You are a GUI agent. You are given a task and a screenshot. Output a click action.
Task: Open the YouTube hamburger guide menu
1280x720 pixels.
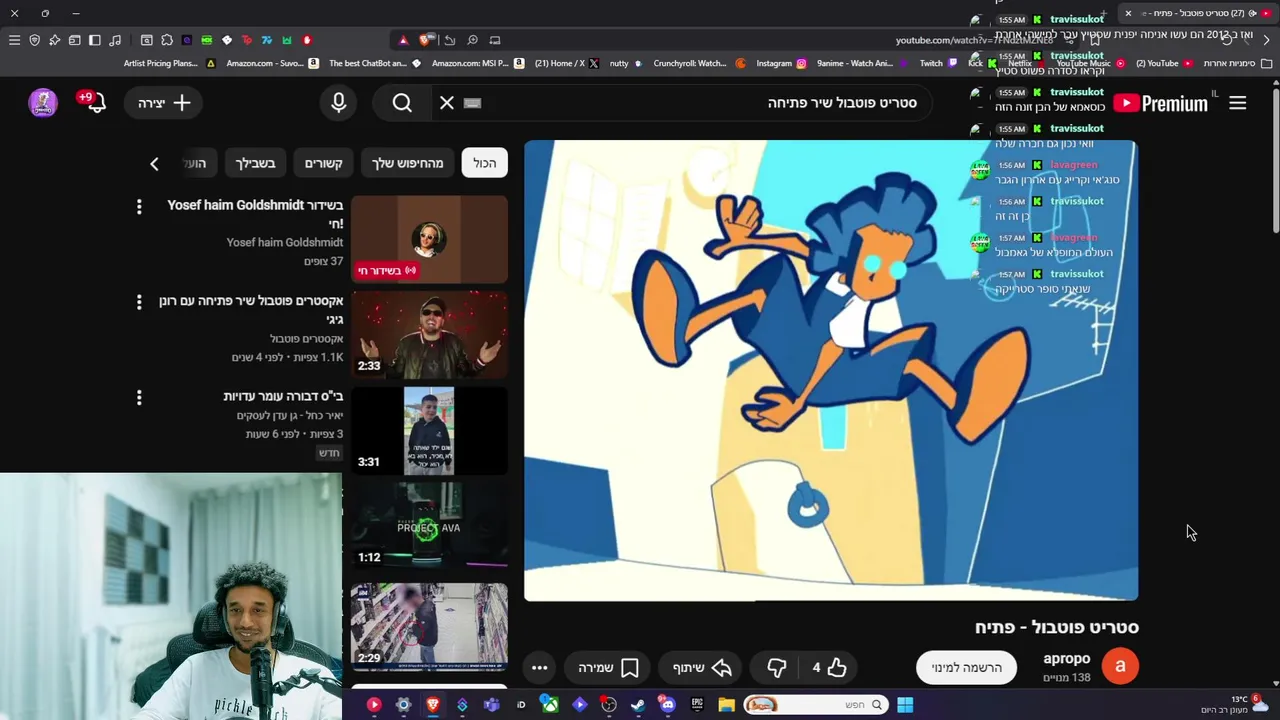[1237, 103]
